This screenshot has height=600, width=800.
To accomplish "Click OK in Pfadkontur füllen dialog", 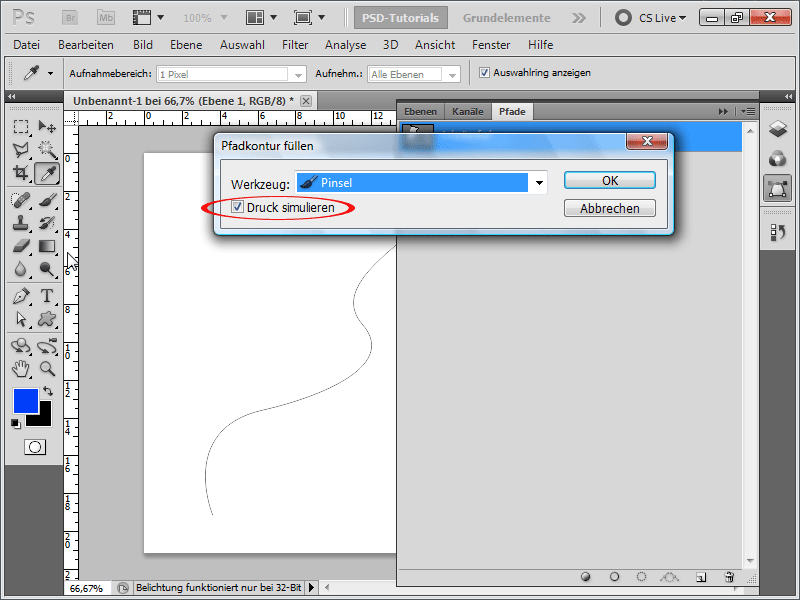I will click(610, 181).
